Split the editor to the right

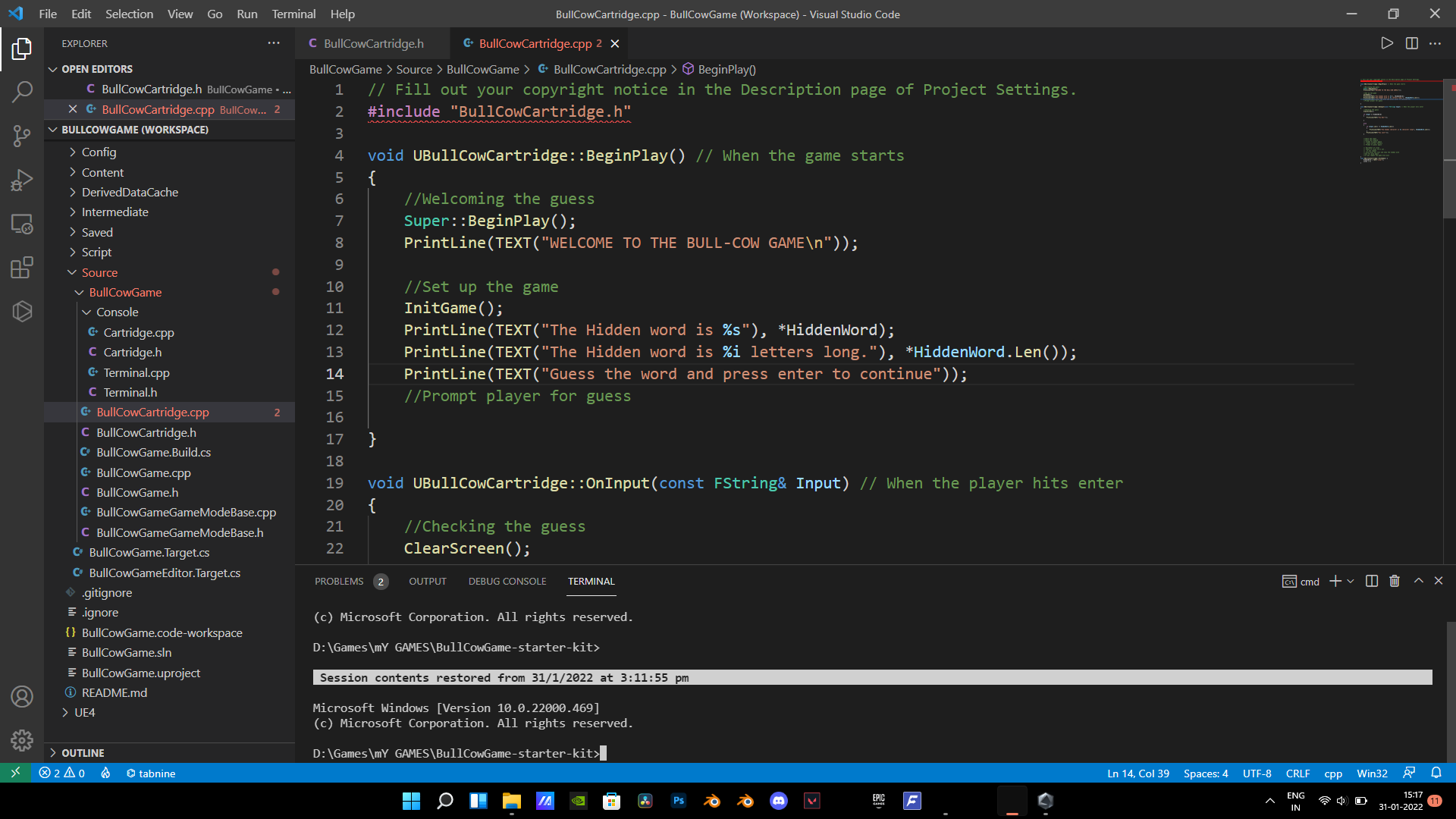click(1411, 43)
